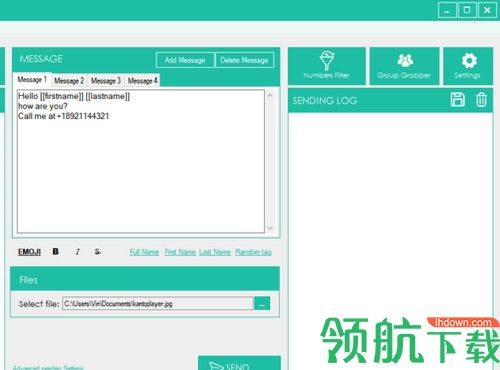Browse for a file with the ... button
Image resolution: width=500 pixels, height=370 pixels.
tap(262, 304)
